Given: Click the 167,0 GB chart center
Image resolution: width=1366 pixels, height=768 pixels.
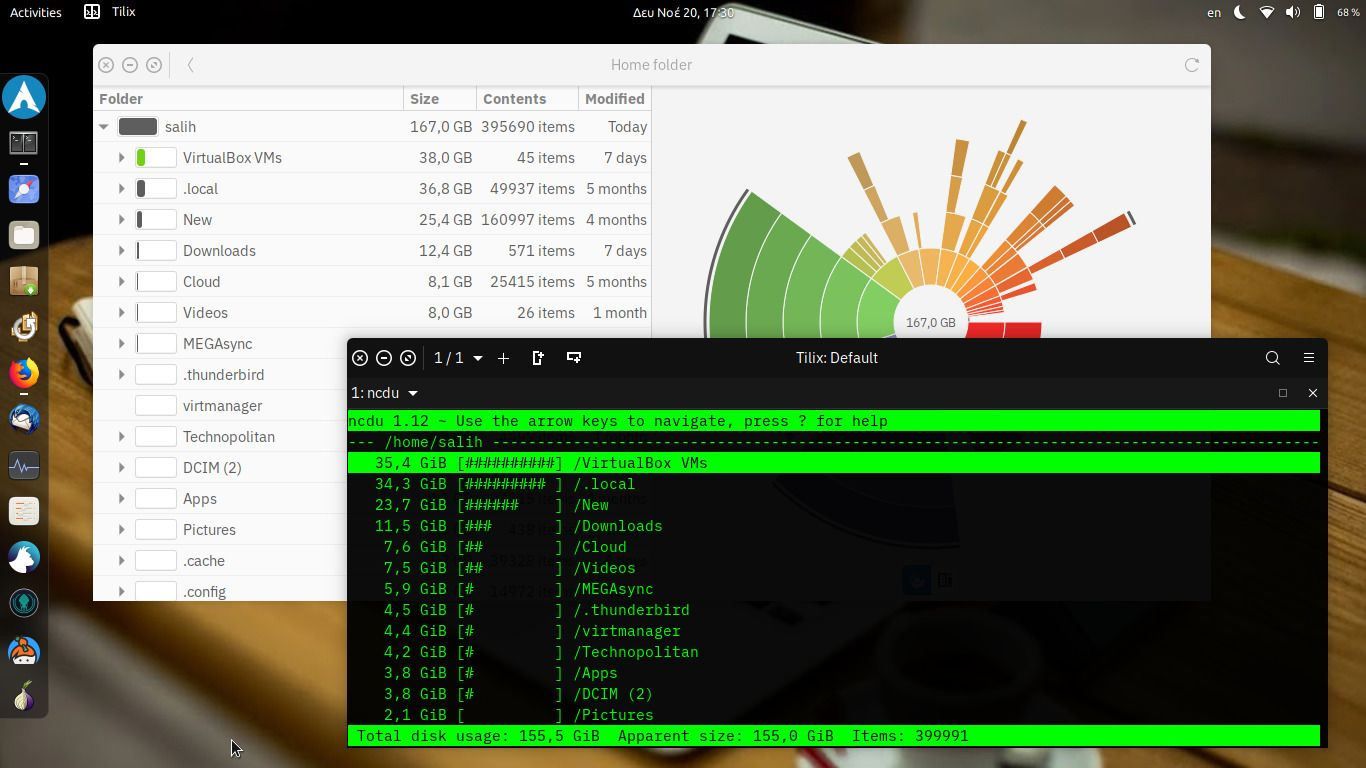Looking at the screenshot, I should 930,323.
